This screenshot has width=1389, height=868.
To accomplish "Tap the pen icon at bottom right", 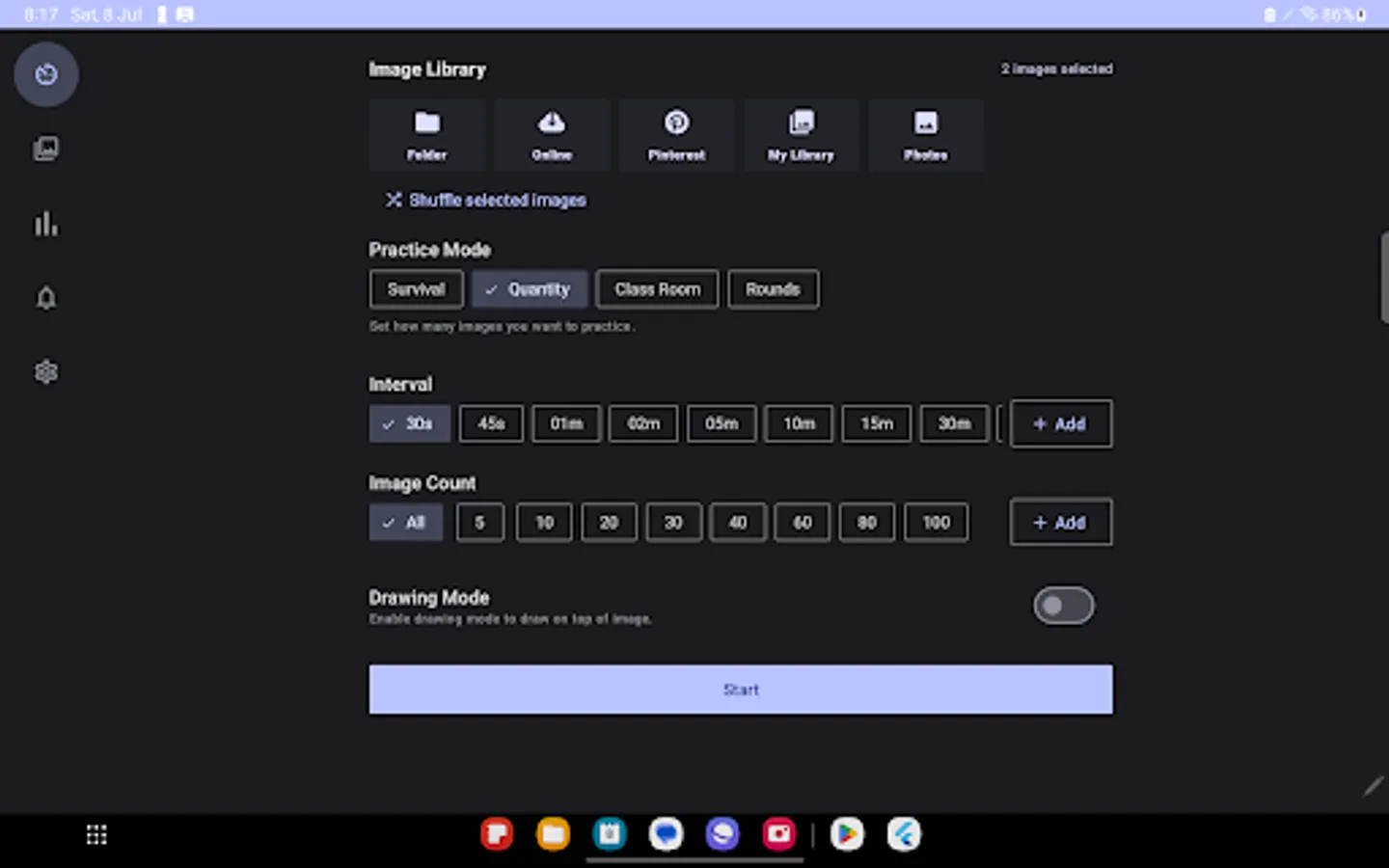I will (1373, 787).
